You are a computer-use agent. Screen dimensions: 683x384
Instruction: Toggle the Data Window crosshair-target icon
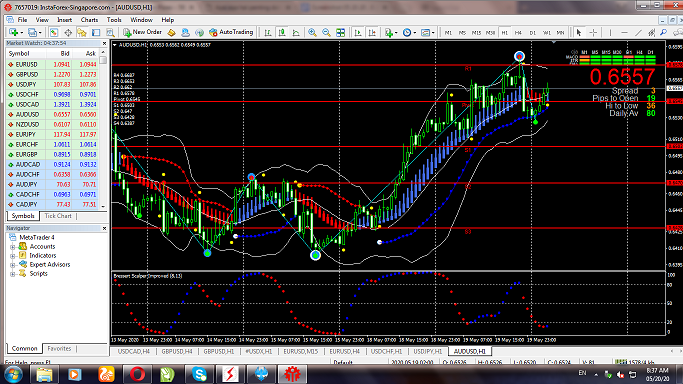click(68, 32)
